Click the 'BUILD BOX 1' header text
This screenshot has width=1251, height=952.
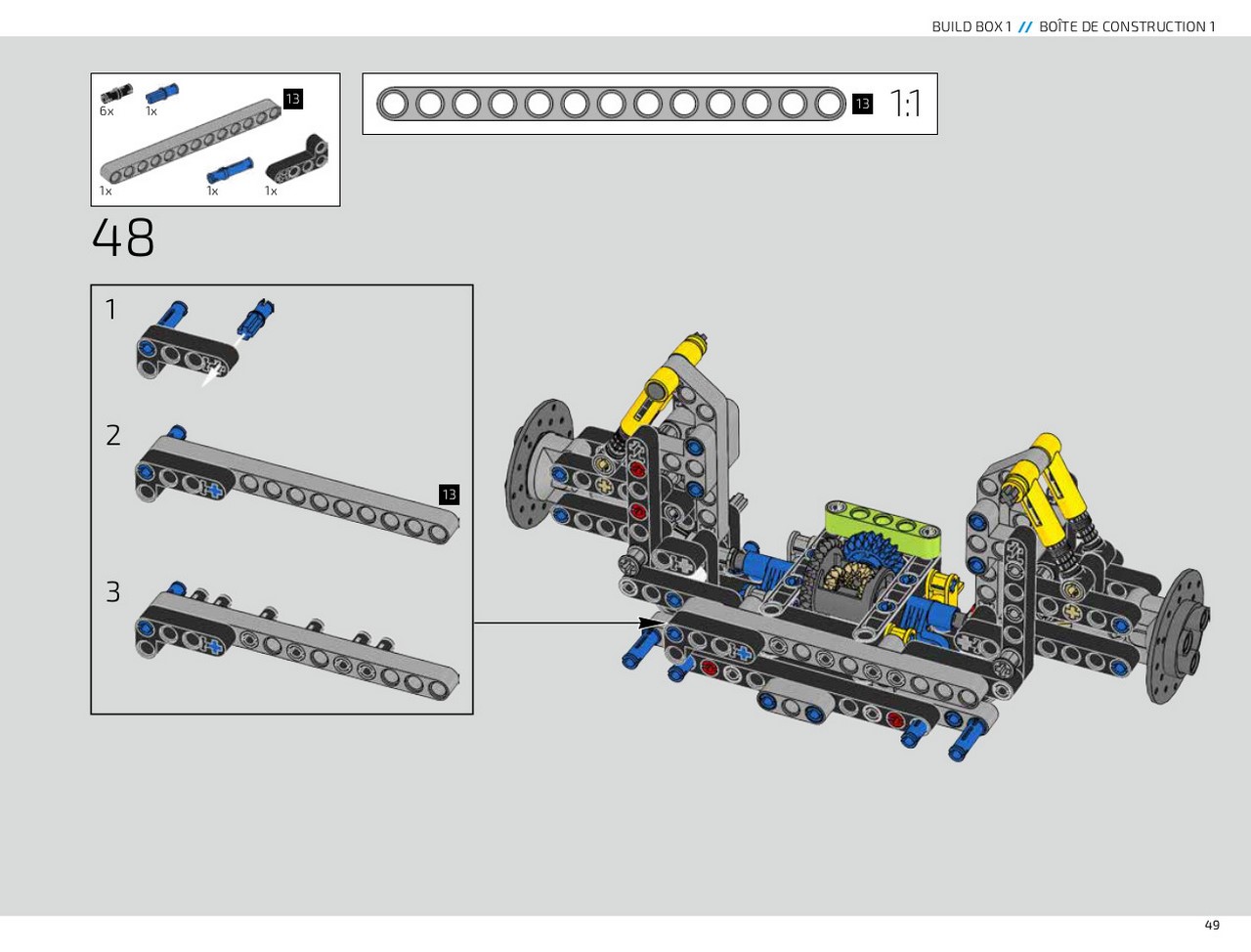[x=971, y=26]
